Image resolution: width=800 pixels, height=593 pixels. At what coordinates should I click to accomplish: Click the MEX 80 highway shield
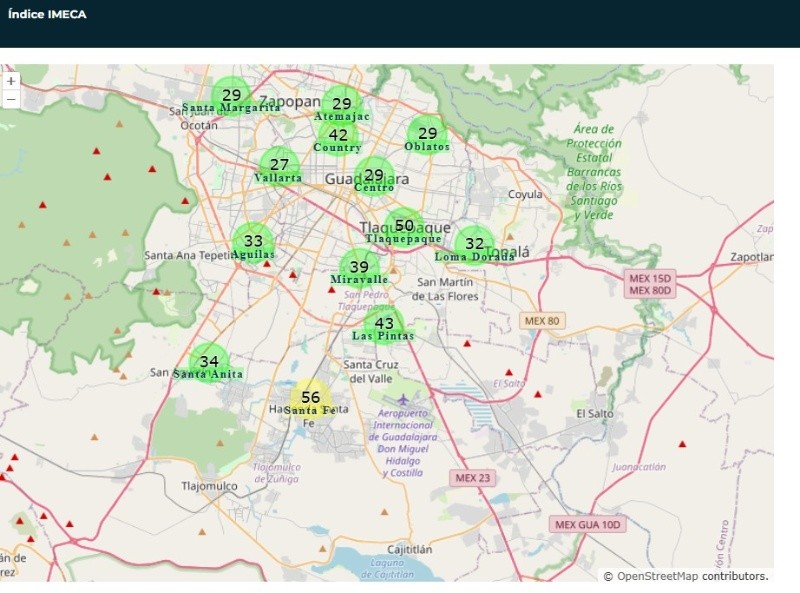coord(543,321)
